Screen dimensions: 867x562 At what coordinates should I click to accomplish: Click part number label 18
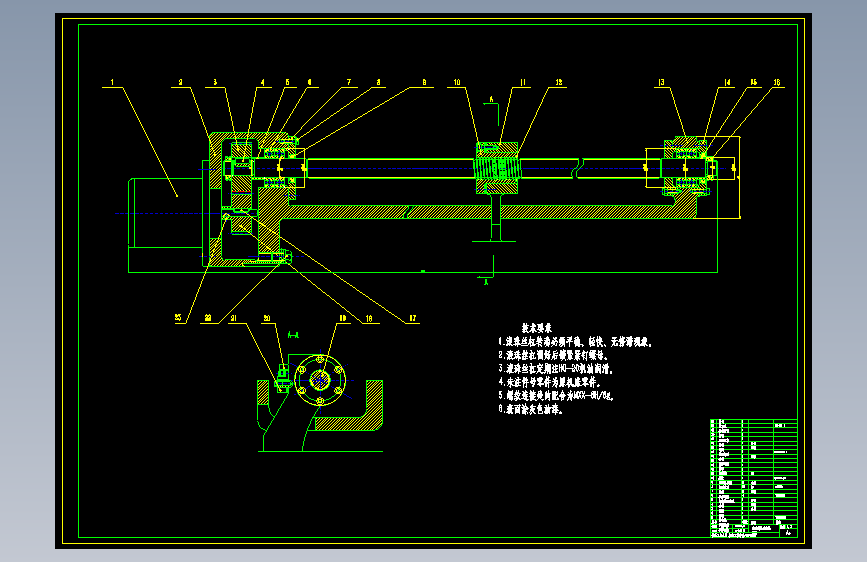369,318
